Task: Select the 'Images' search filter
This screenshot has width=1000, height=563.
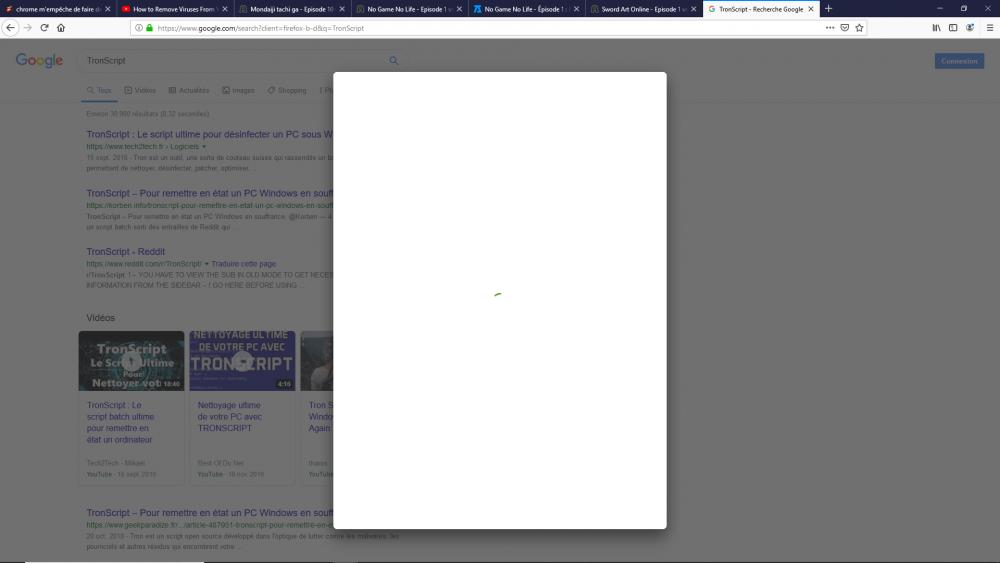Action: click(x=238, y=91)
